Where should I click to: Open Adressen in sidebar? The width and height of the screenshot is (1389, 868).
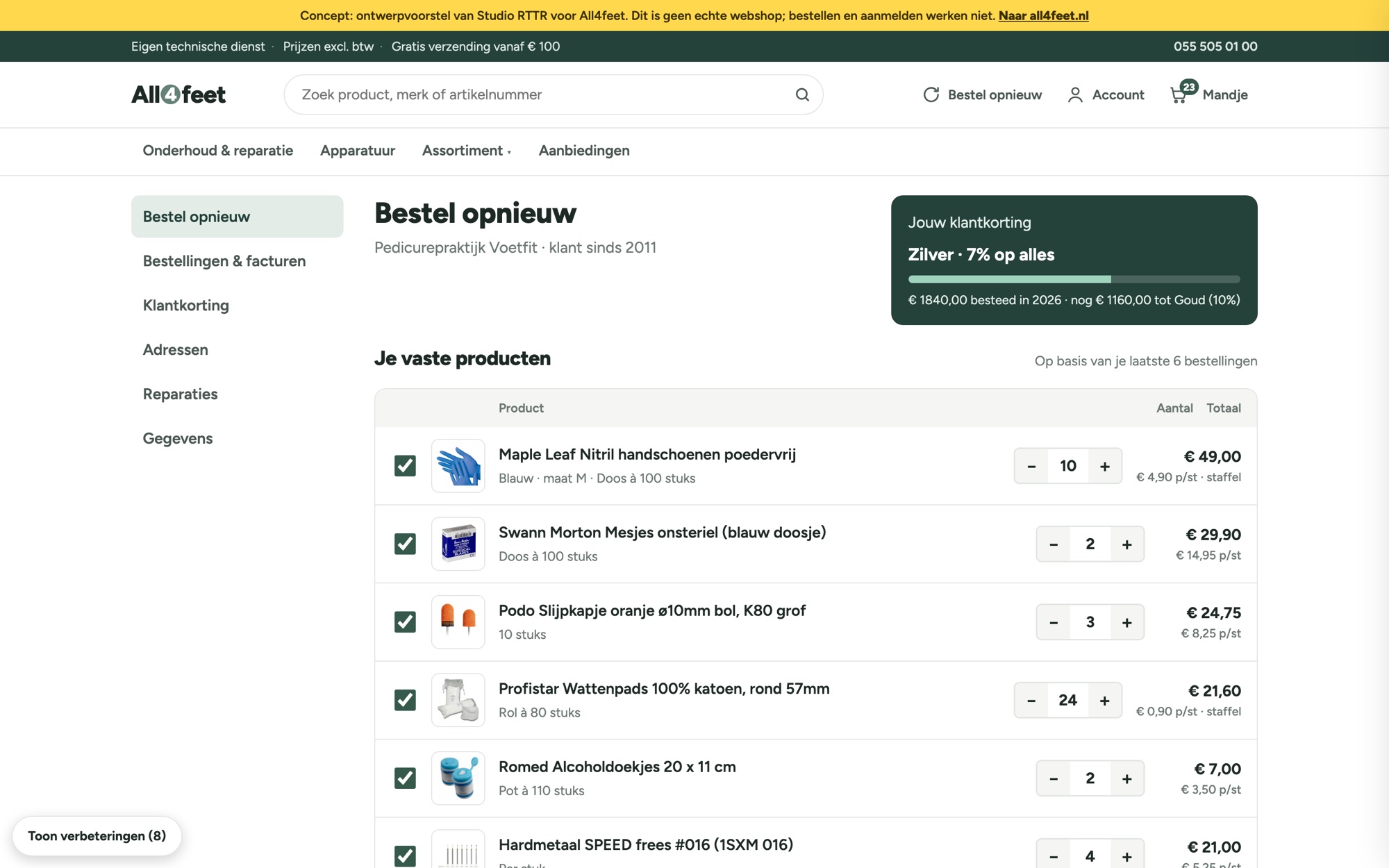(x=237, y=350)
